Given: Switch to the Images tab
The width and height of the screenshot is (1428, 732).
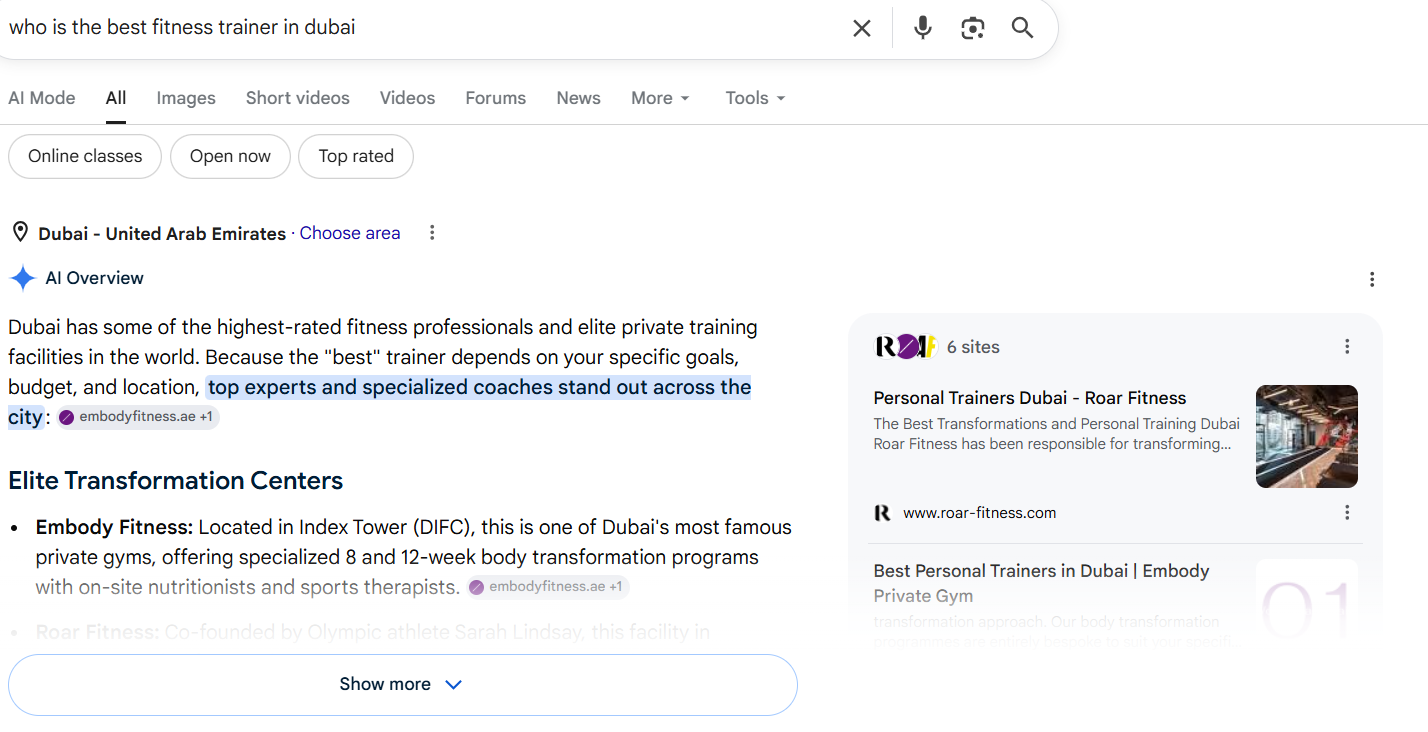Looking at the screenshot, I should 186,98.
